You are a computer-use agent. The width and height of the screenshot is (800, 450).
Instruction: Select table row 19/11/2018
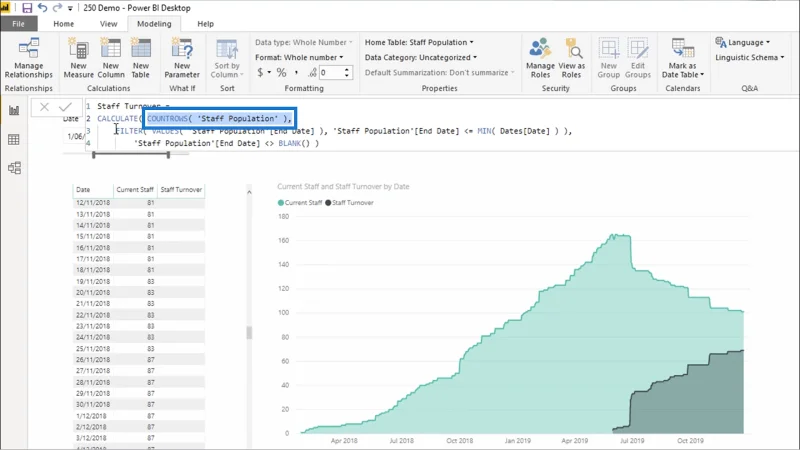coord(139,281)
